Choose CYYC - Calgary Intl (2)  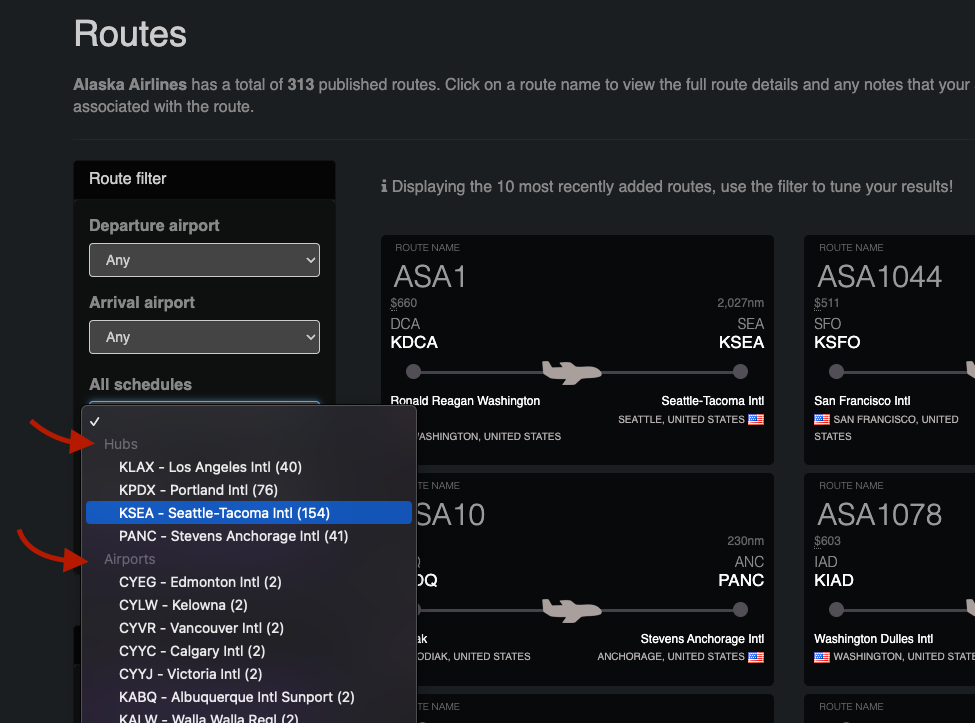click(x=249, y=651)
